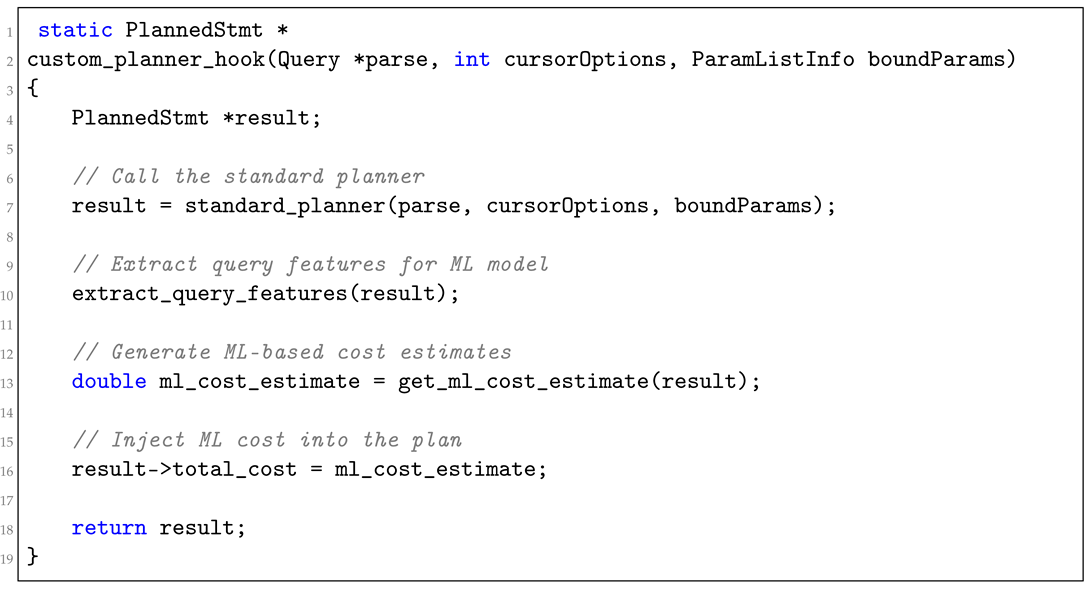The width and height of the screenshot is (1091, 589).
Task: Click the closing brace on line 19
Action: coord(33,556)
